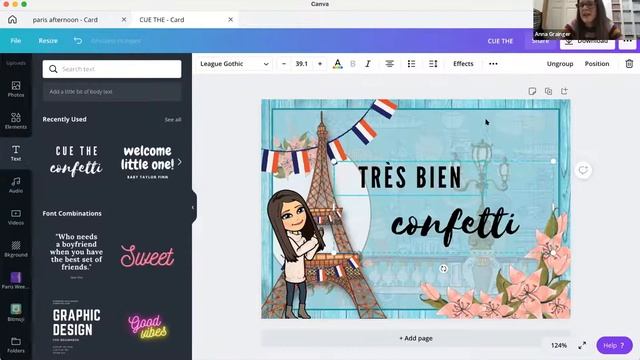Image resolution: width=640 pixels, height=360 pixels.
Task: Toggle italic formatting
Action: point(368,64)
